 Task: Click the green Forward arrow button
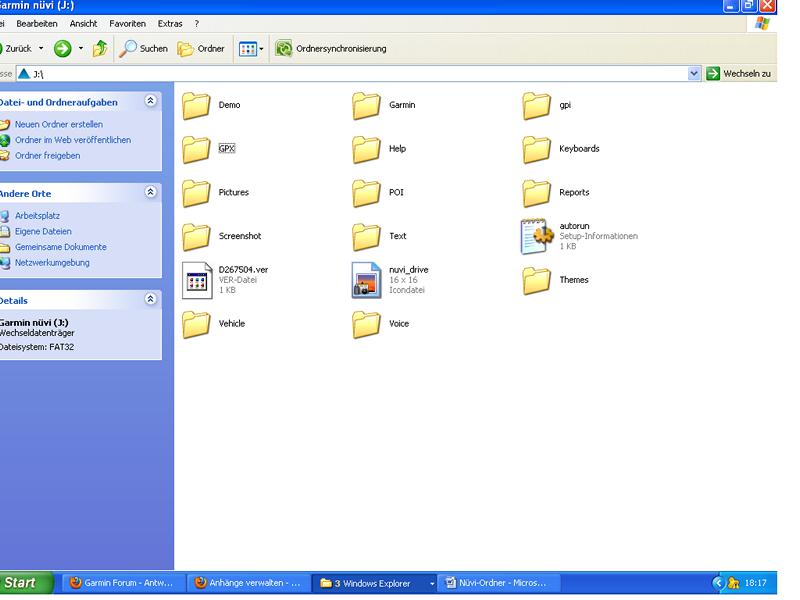(x=63, y=49)
